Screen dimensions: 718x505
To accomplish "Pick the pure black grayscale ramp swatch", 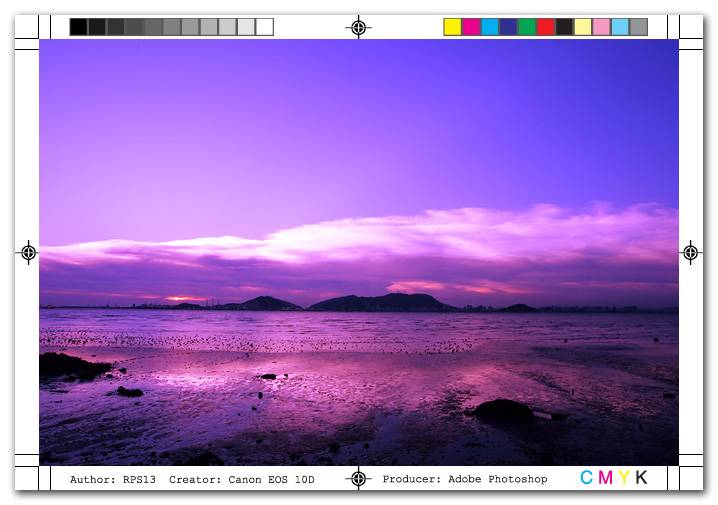I will (78, 27).
